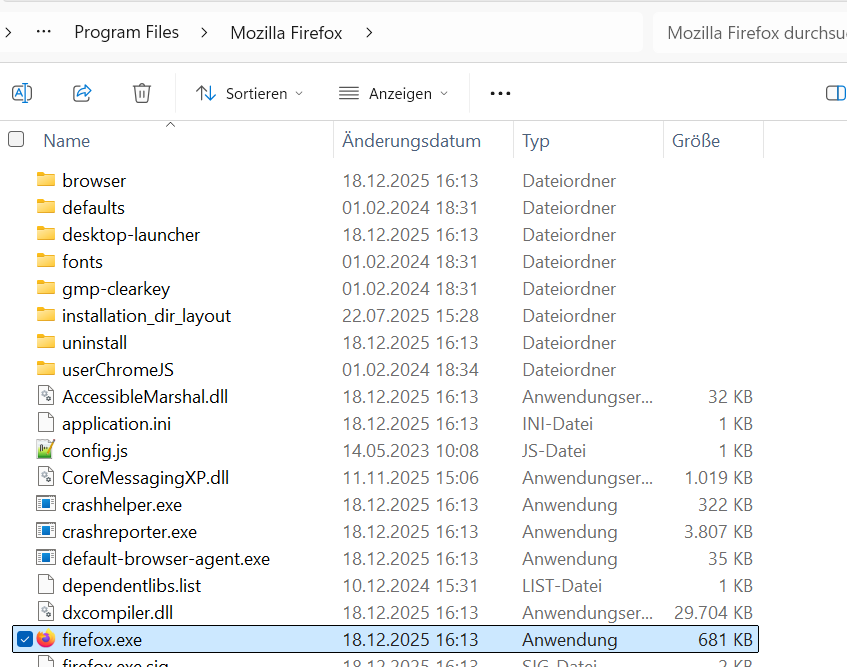Show hidden breadcrumb path ellipsis
The image size is (847, 667).
click(x=43, y=32)
